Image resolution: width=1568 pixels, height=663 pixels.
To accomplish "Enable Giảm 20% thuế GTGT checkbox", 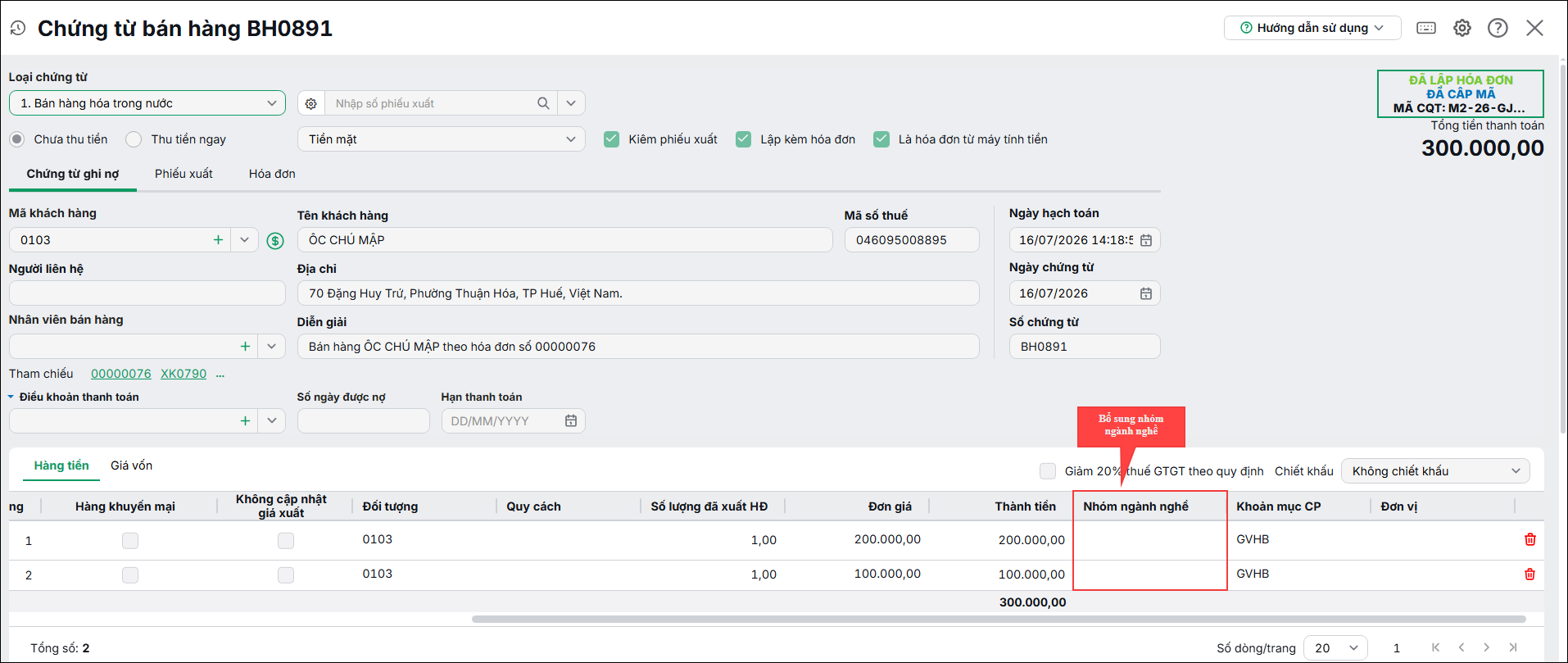I will click(x=1048, y=471).
